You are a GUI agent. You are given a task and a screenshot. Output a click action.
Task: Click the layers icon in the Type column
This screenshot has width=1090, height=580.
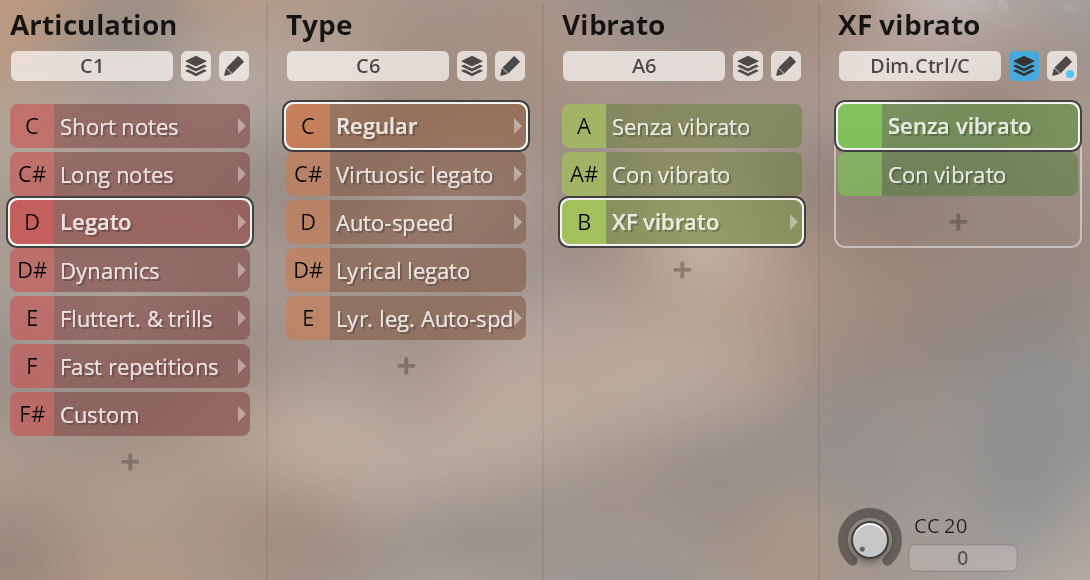[x=472, y=66]
